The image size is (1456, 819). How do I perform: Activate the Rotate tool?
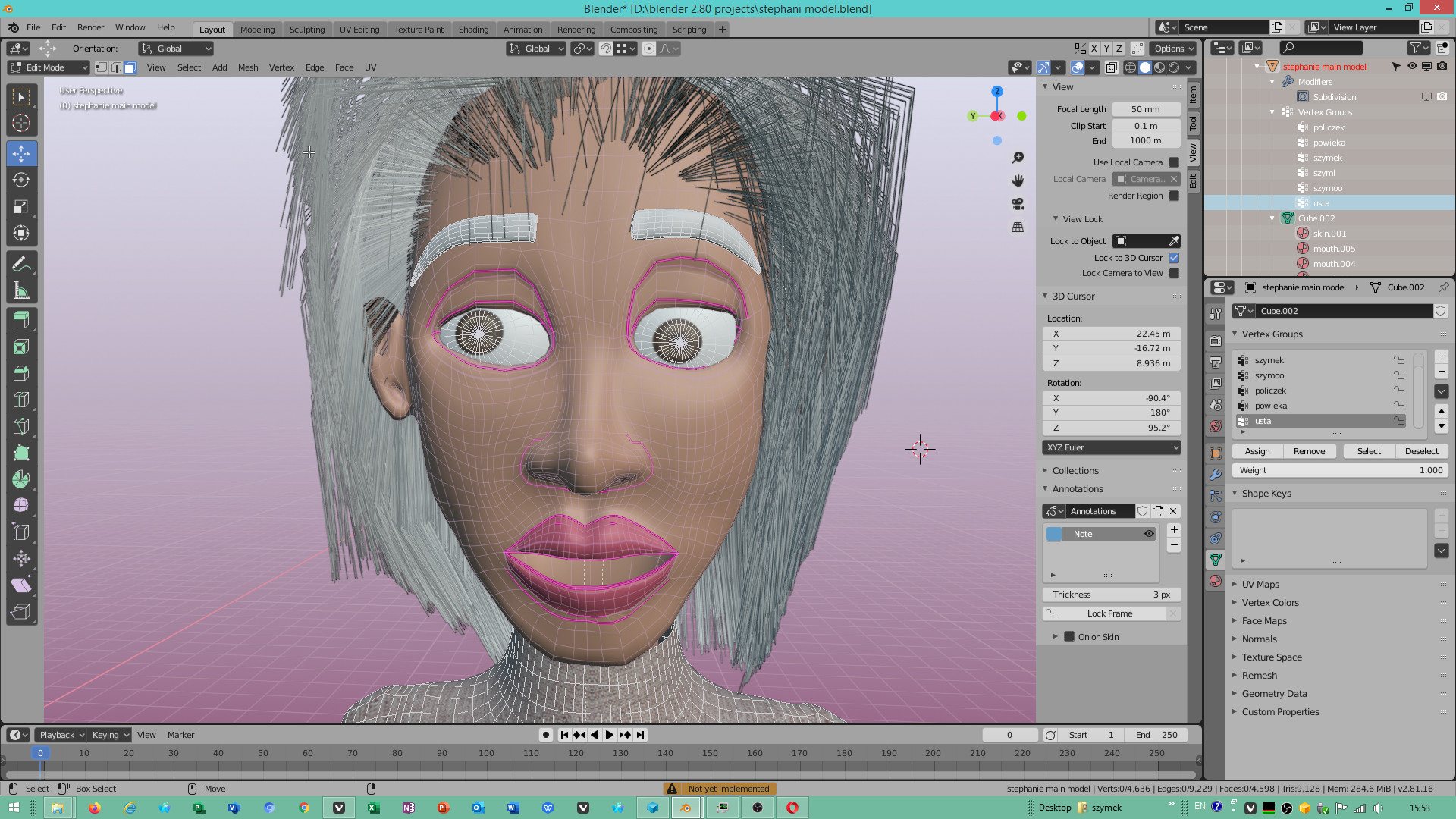(21, 180)
